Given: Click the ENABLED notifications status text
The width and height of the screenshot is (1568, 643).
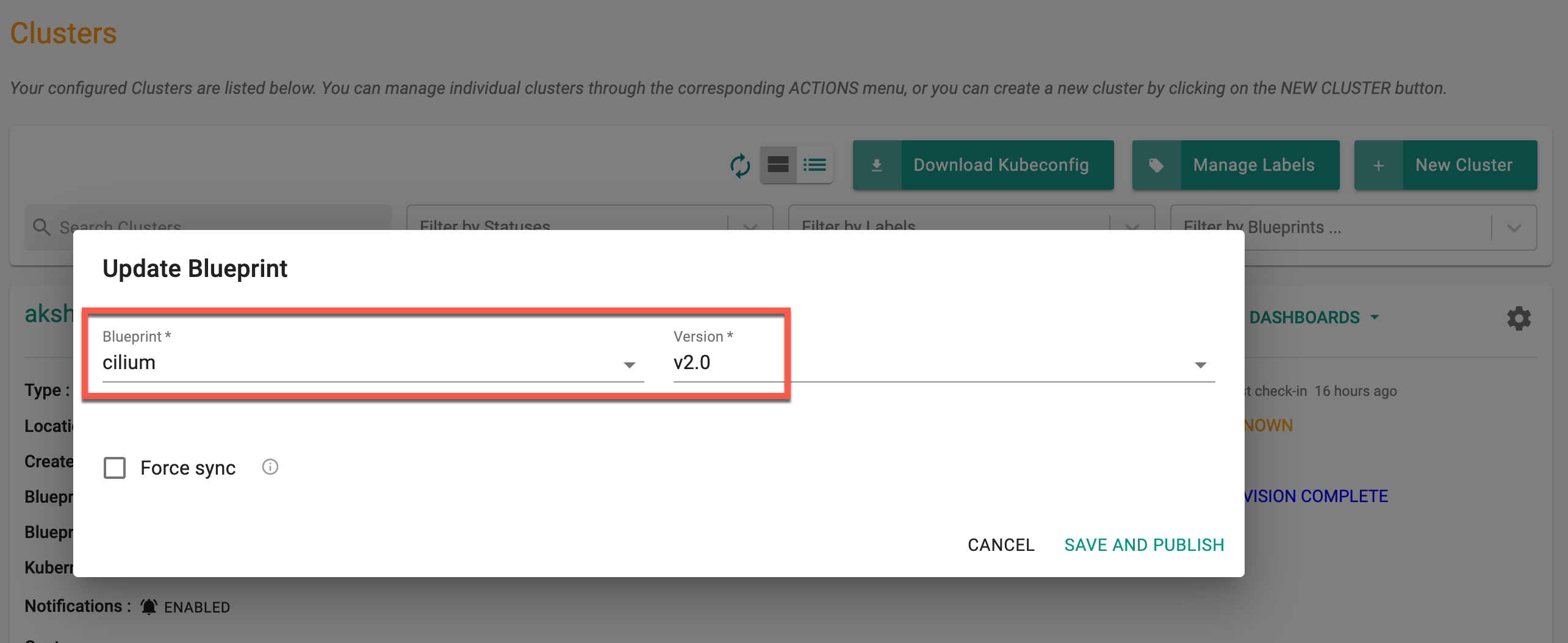Looking at the screenshot, I should pos(197,607).
